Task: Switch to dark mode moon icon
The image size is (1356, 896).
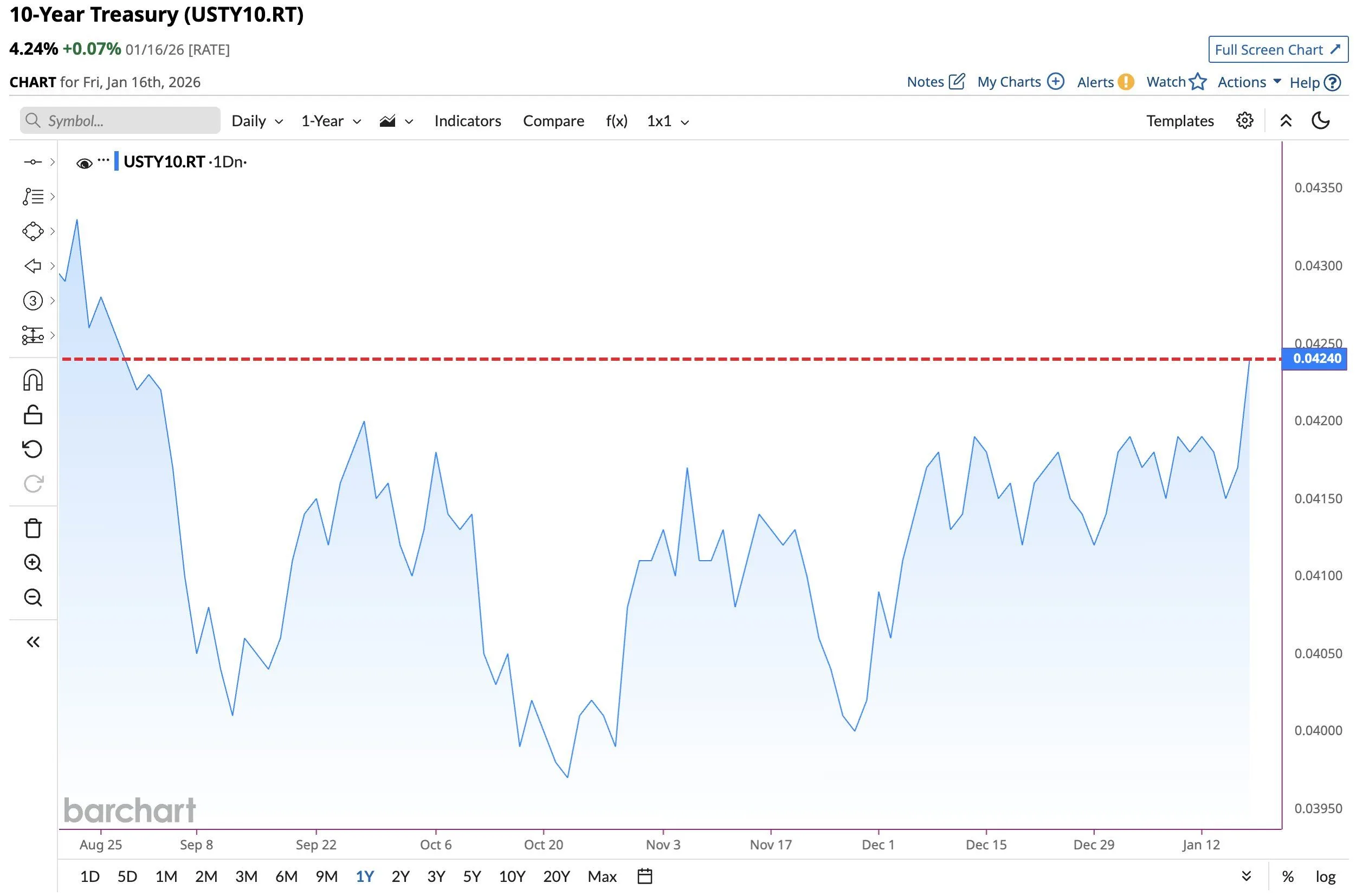Action: (x=1321, y=121)
